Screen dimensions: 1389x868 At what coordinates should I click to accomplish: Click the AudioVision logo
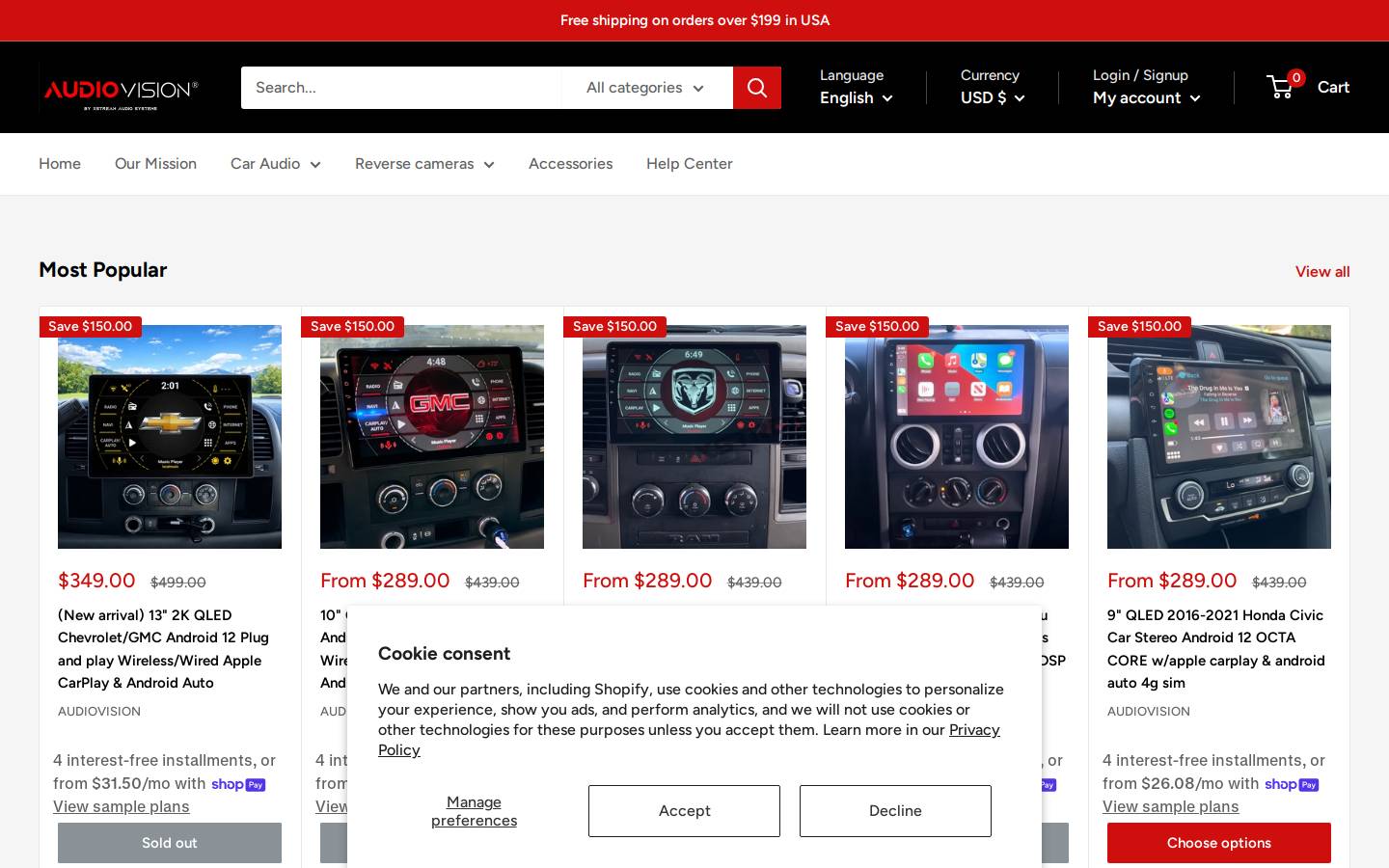click(121, 92)
